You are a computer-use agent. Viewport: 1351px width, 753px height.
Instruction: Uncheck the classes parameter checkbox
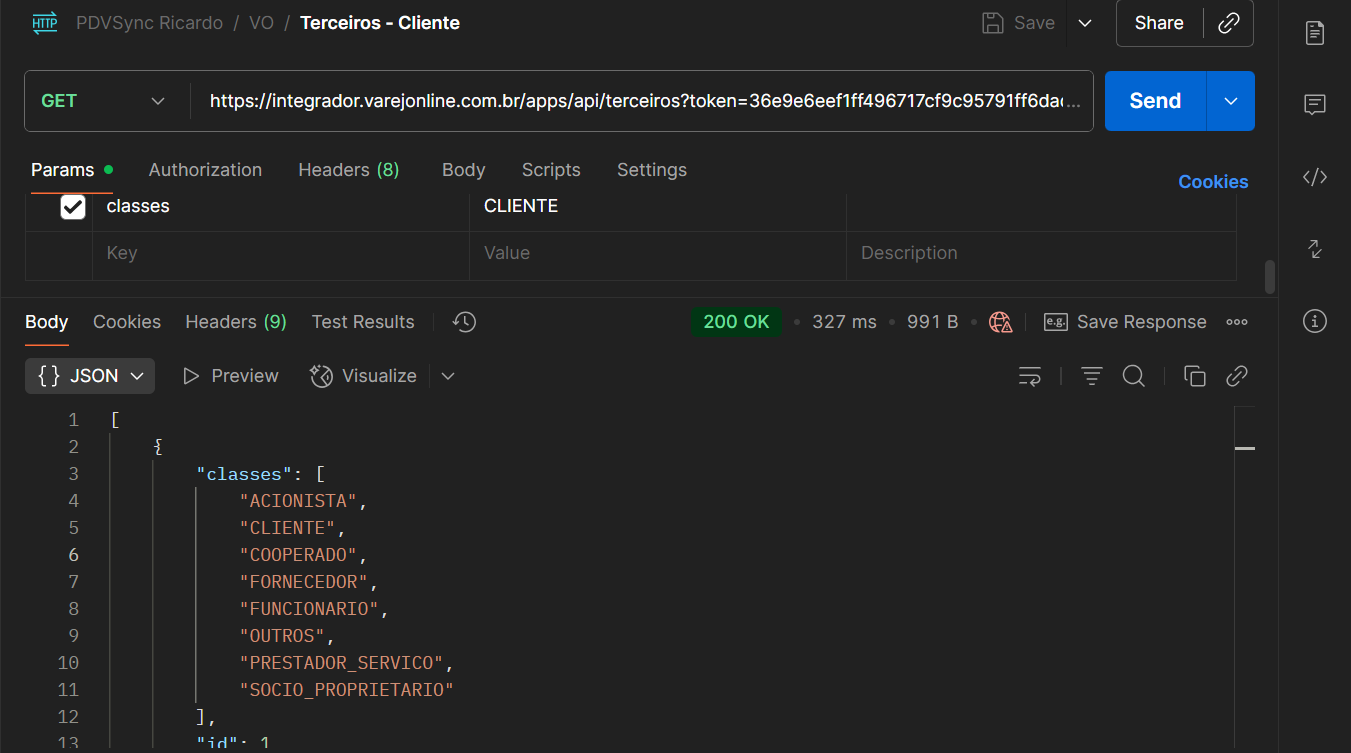(x=73, y=207)
